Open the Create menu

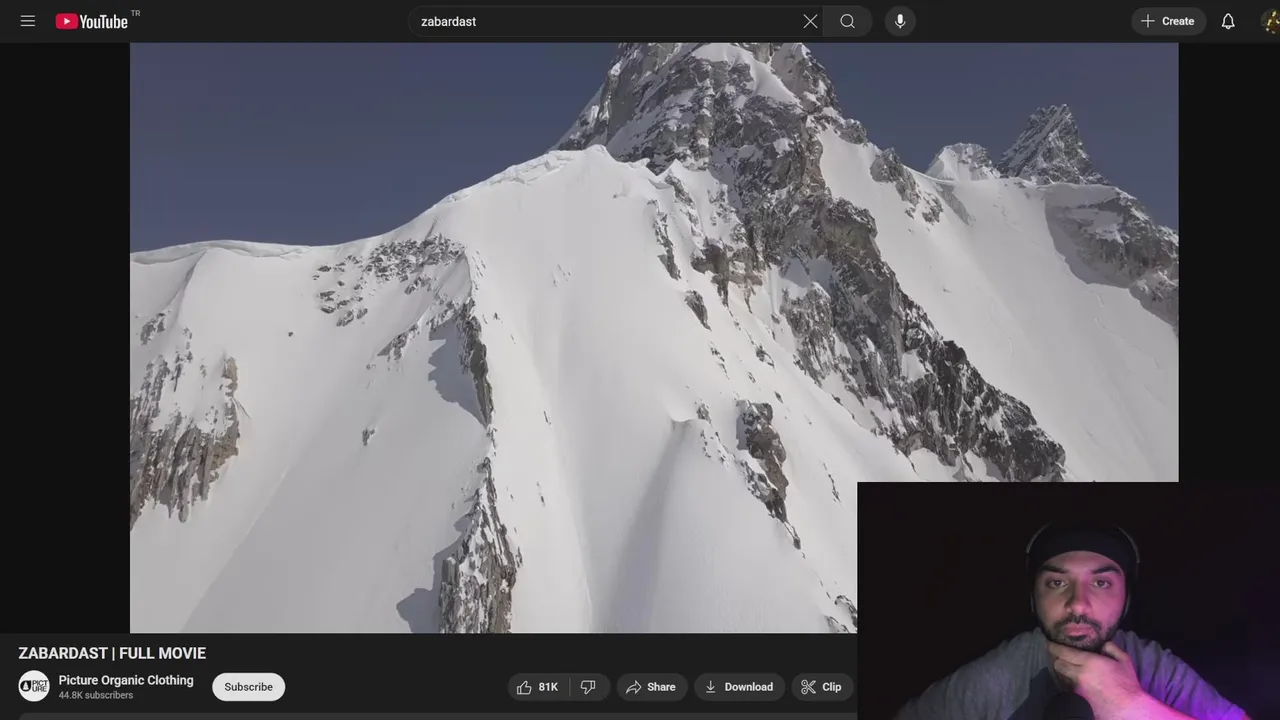click(x=1168, y=21)
